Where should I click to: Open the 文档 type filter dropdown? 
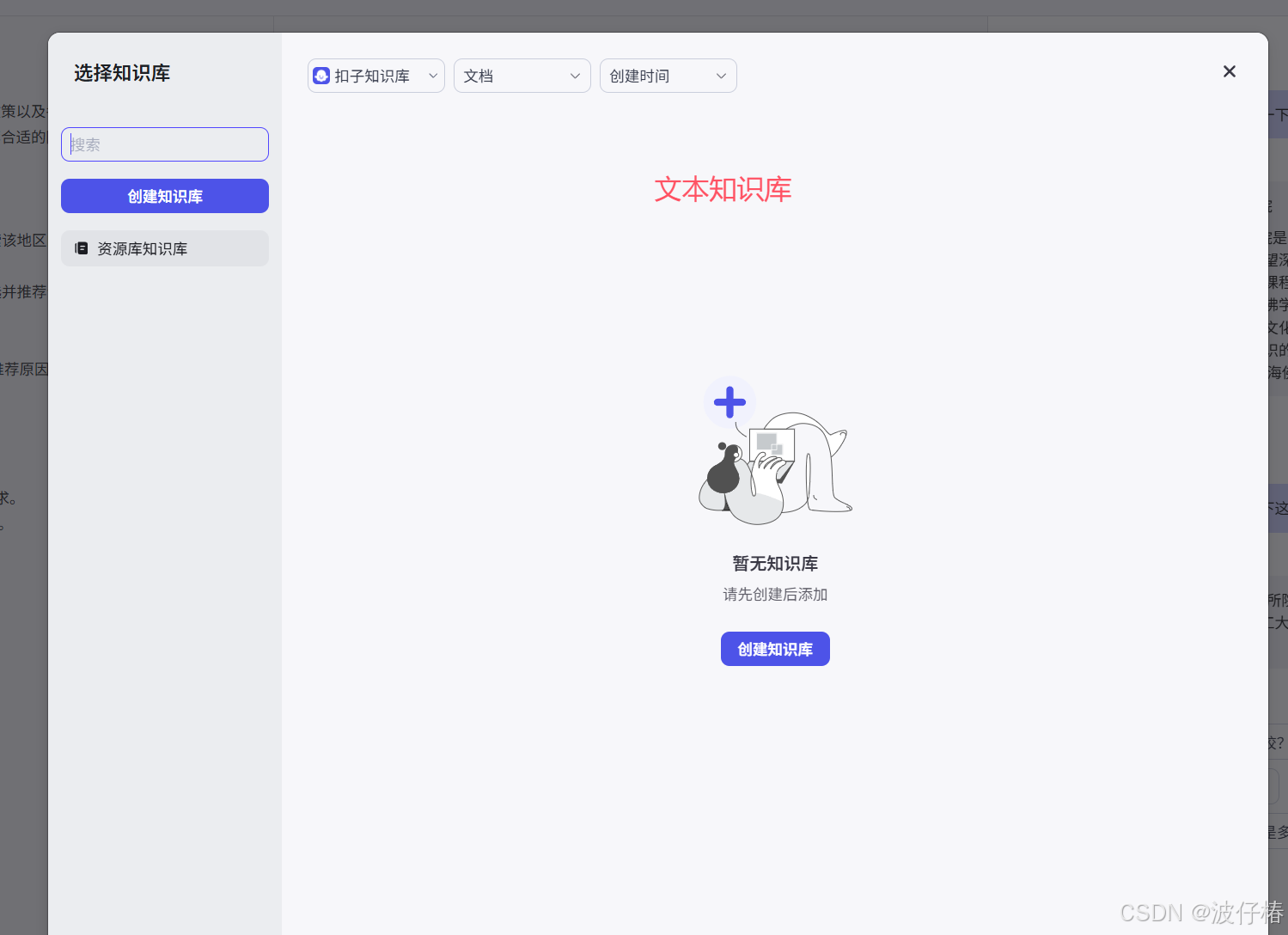pyautogui.click(x=522, y=76)
